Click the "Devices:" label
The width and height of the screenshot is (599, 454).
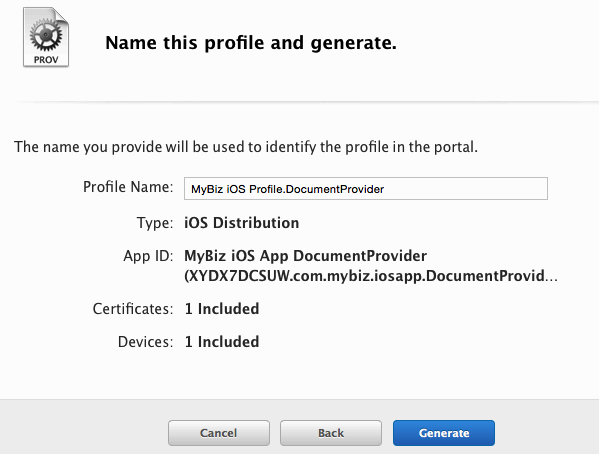[x=146, y=342]
